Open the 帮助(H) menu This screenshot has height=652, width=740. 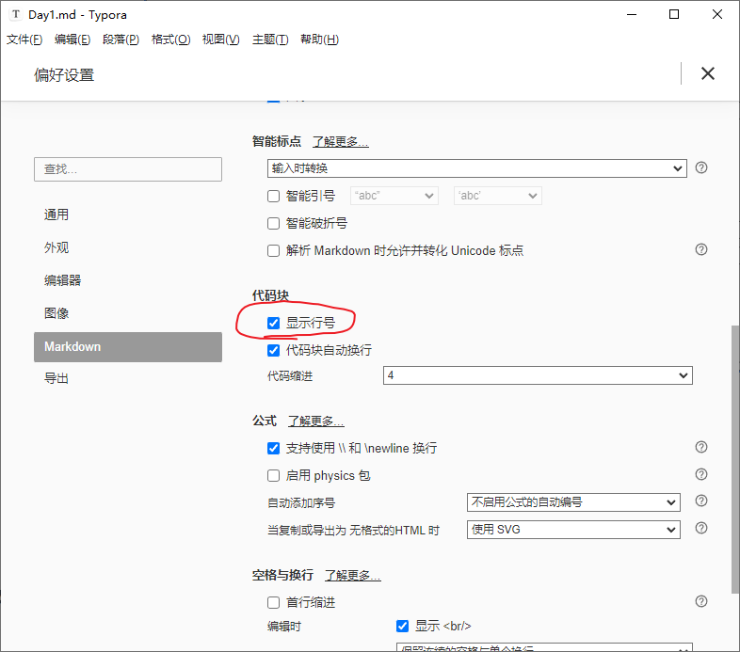(x=320, y=40)
